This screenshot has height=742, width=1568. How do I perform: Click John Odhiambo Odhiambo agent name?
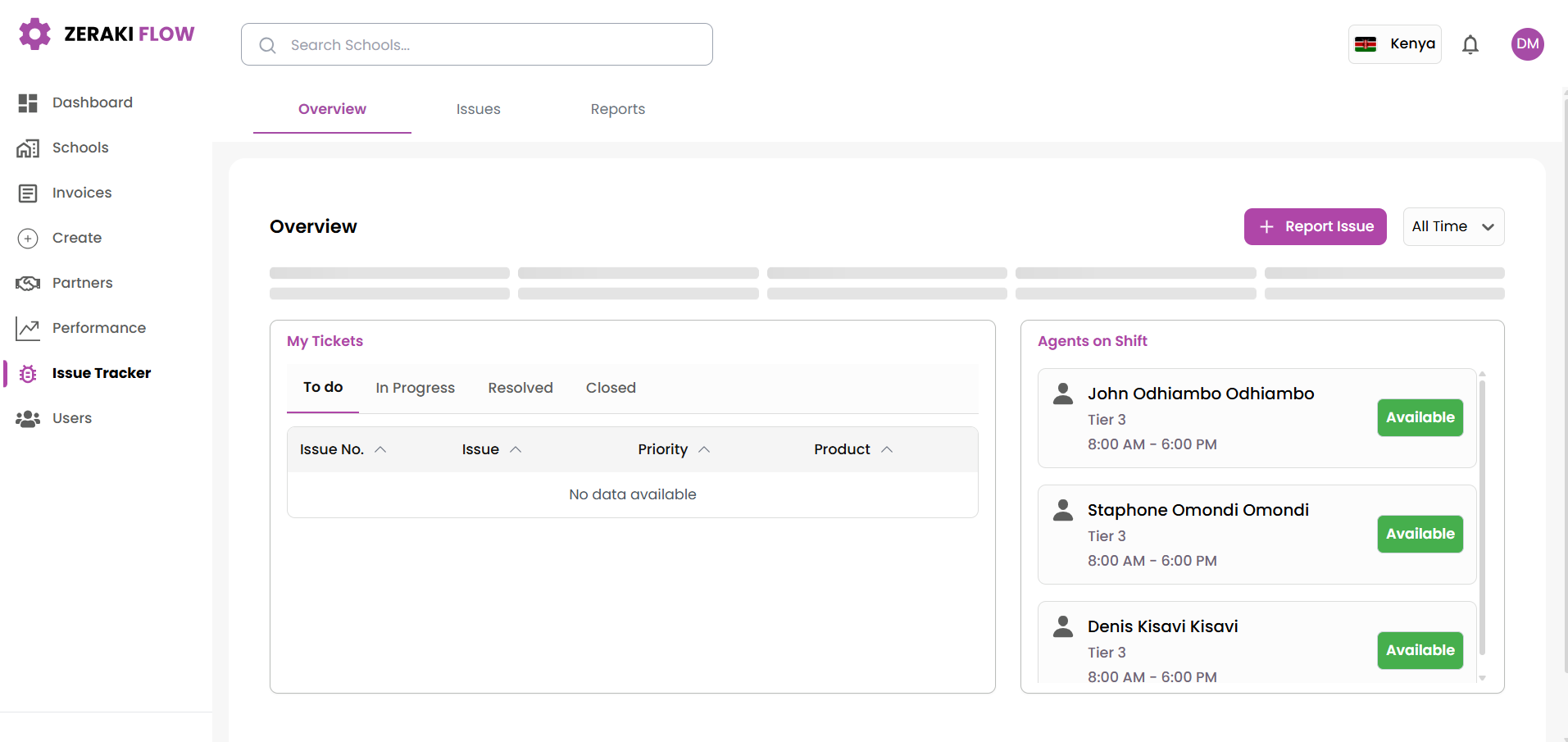pos(1201,394)
